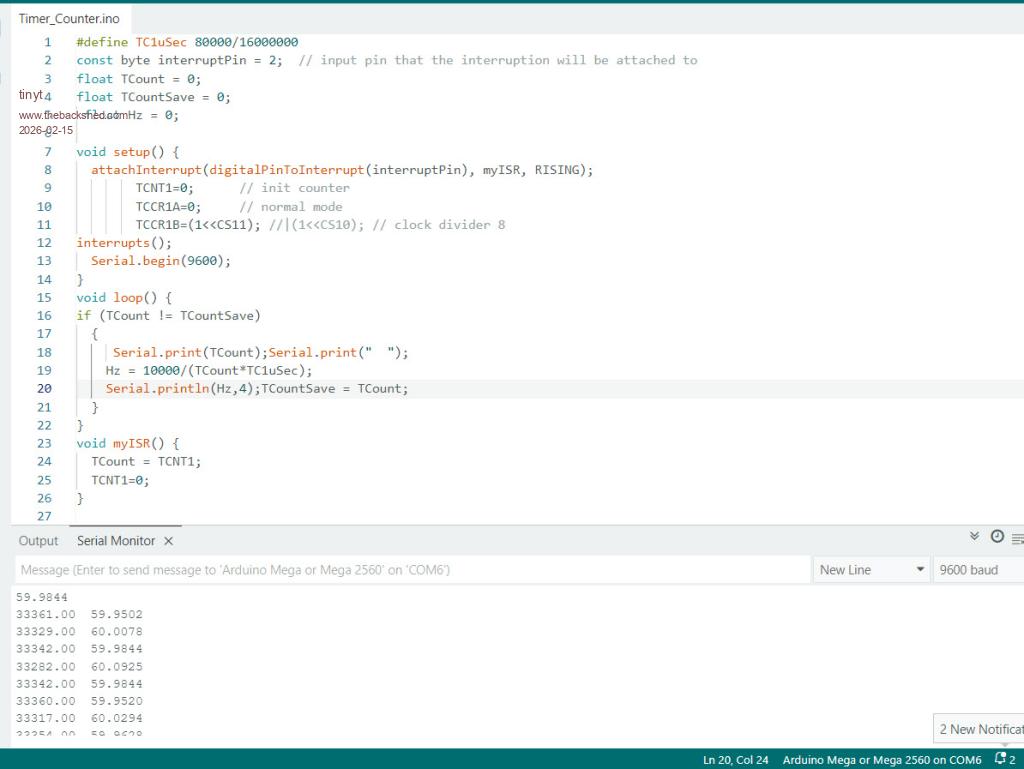The width and height of the screenshot is (1024, 769).
Task: Click the 60.0925 value in serial output
Action: 117,666
